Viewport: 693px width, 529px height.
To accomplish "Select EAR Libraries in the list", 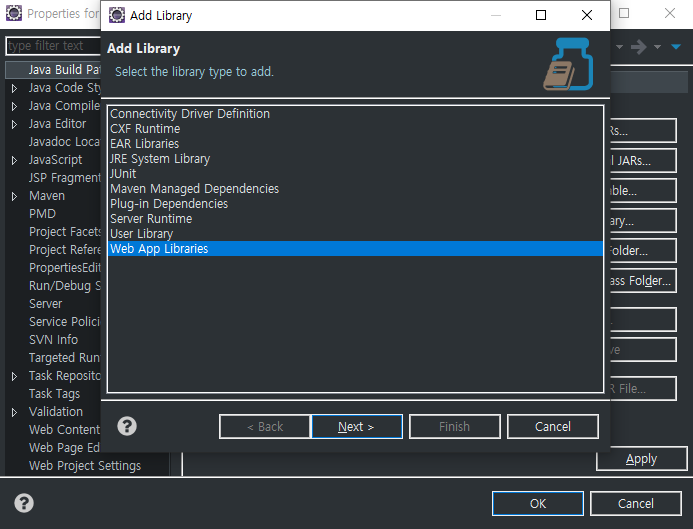I will tap(355, 144).
